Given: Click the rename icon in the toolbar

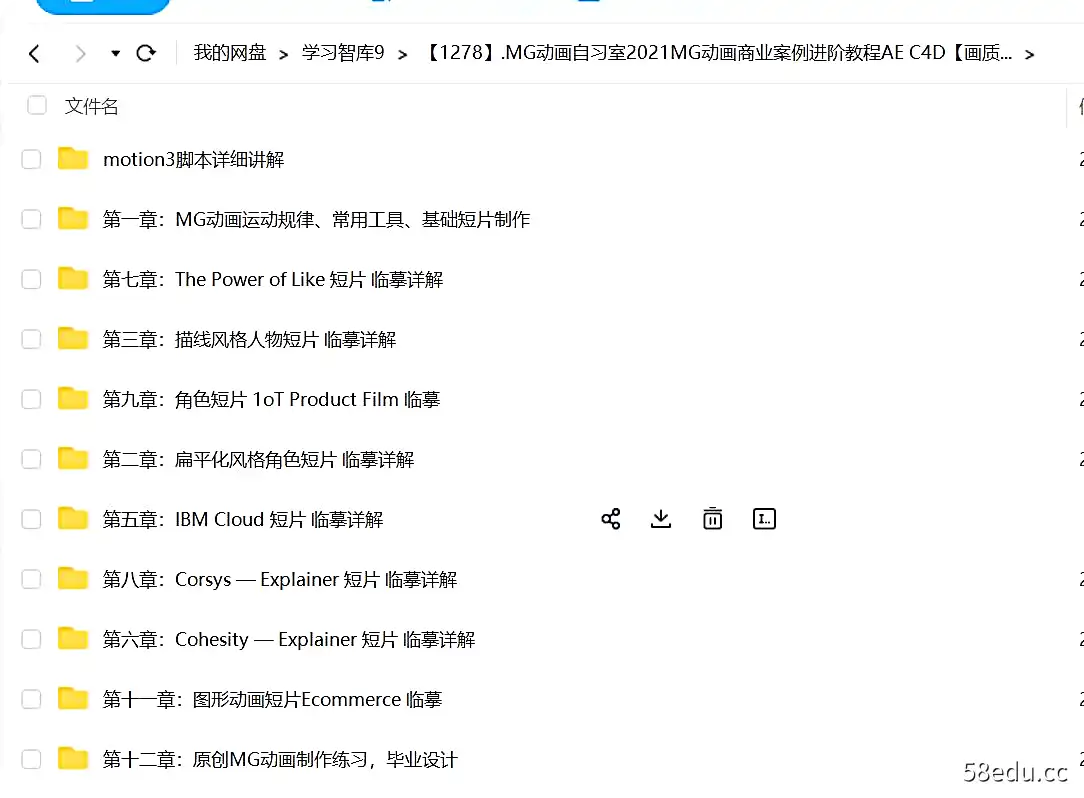Looking at the screenshot, I should (x=764, y=518).
